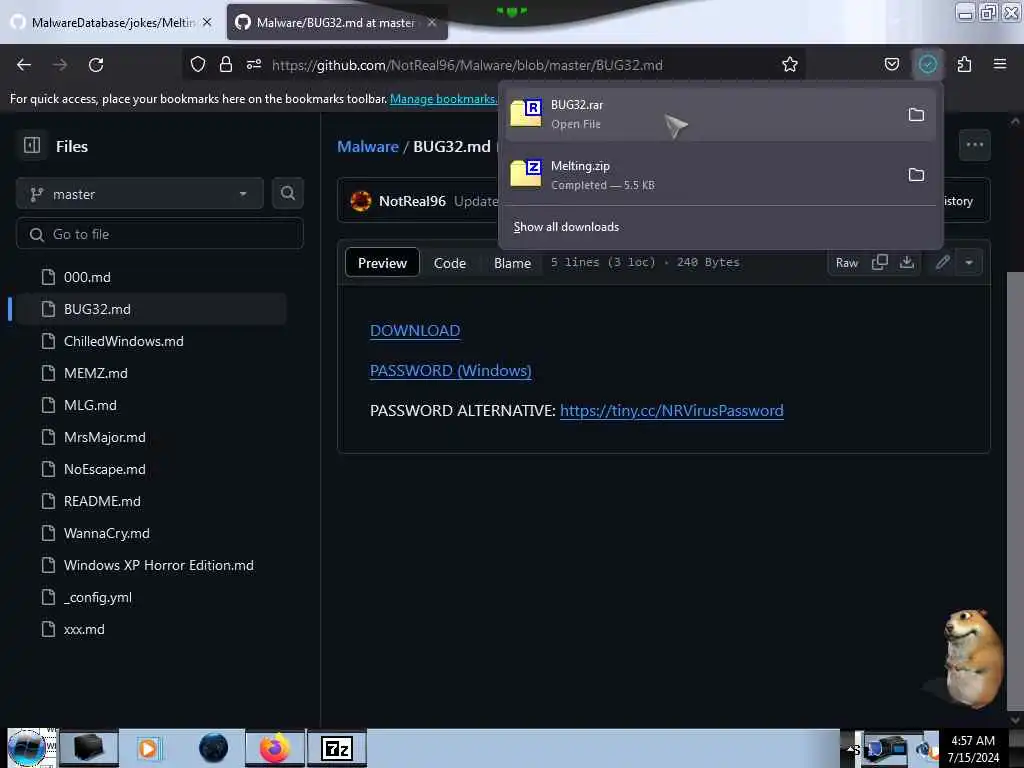The image size is (1024, 768).
Task: Open media player taskbar icon
Action: (148, 748)
